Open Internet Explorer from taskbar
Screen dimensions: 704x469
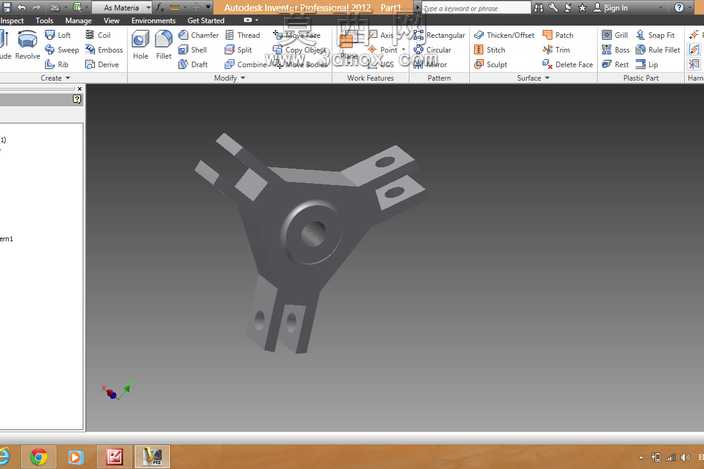pyautogui.click(x=4, y=457)
